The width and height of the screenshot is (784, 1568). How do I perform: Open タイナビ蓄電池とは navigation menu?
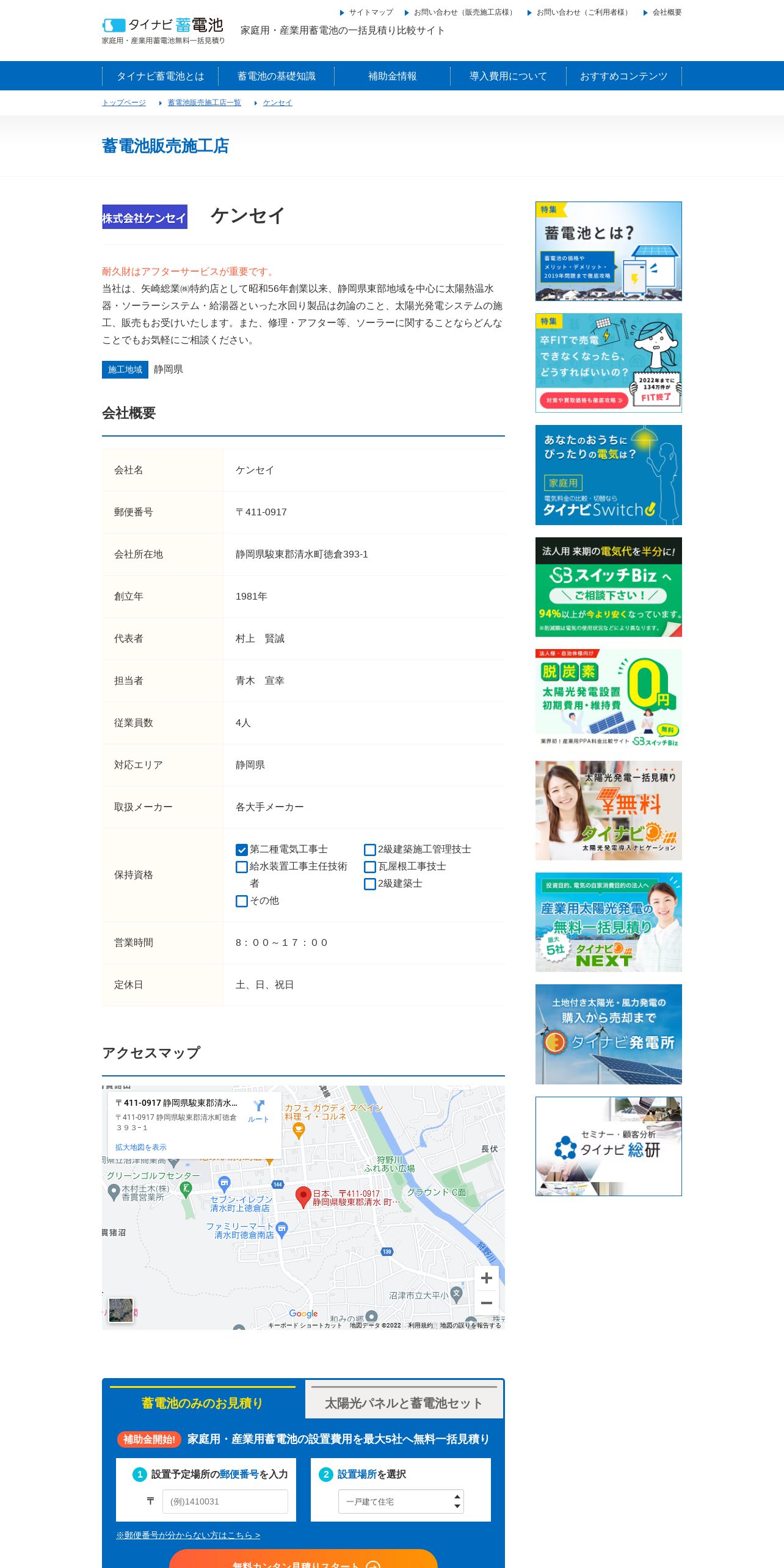point(161,76)
